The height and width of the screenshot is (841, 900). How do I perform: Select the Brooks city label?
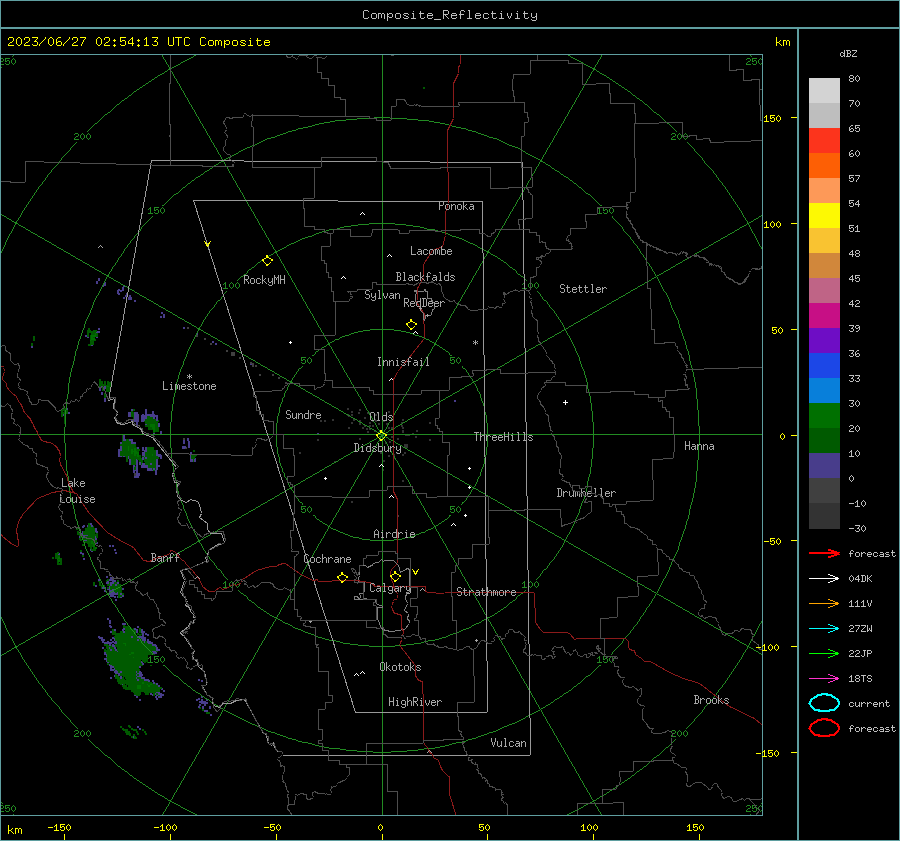[x=711, y=700]
